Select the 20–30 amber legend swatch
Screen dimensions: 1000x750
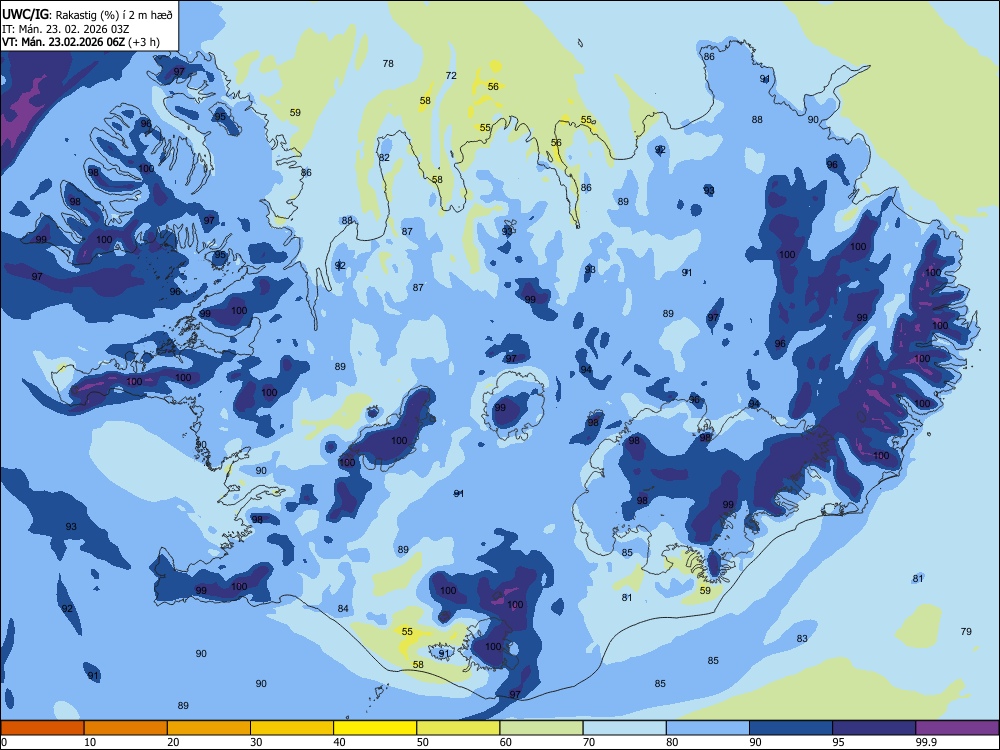pos(209,728)
